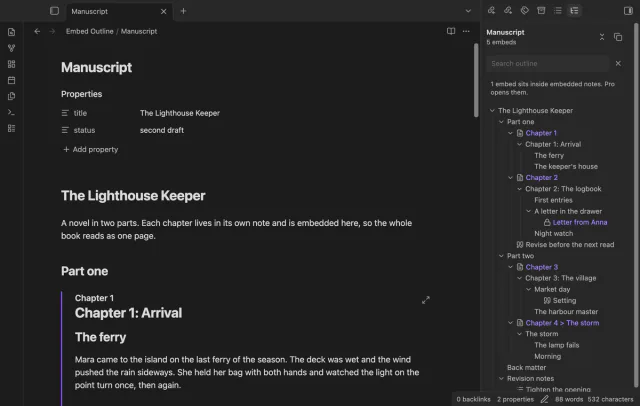The height and width of the screenshot is (406, 640).
Task: Open the tags tab in right sidebar
Action: point(524,11)
